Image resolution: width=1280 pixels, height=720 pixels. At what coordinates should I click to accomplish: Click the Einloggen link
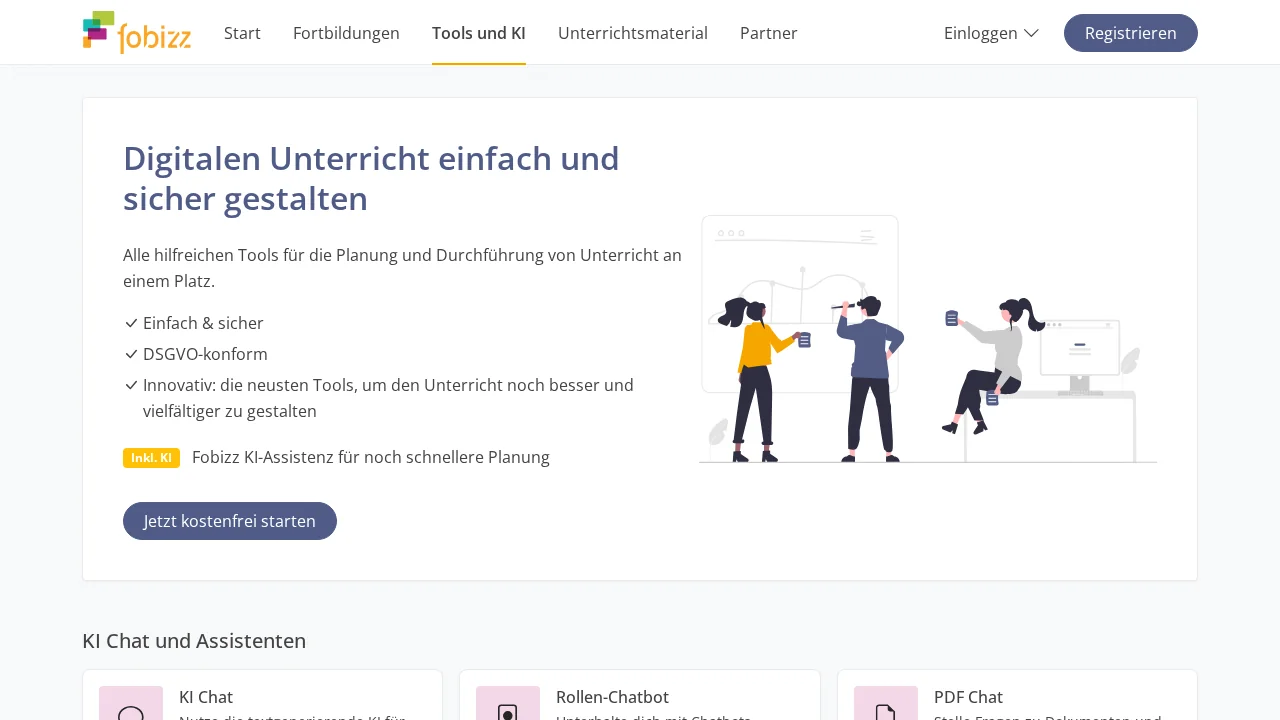pyautogui.click(x=980, y=33)
